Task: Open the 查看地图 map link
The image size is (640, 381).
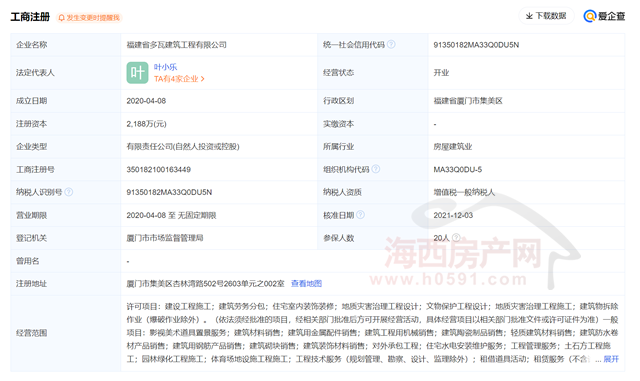Action: point(306,283)
